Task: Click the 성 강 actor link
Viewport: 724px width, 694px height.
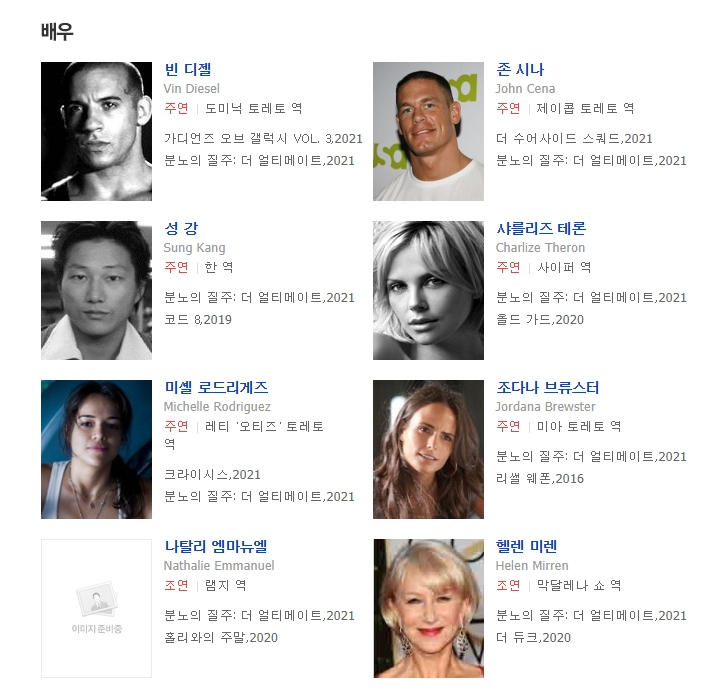Action: pyautogui.click(x=181, y=229)
